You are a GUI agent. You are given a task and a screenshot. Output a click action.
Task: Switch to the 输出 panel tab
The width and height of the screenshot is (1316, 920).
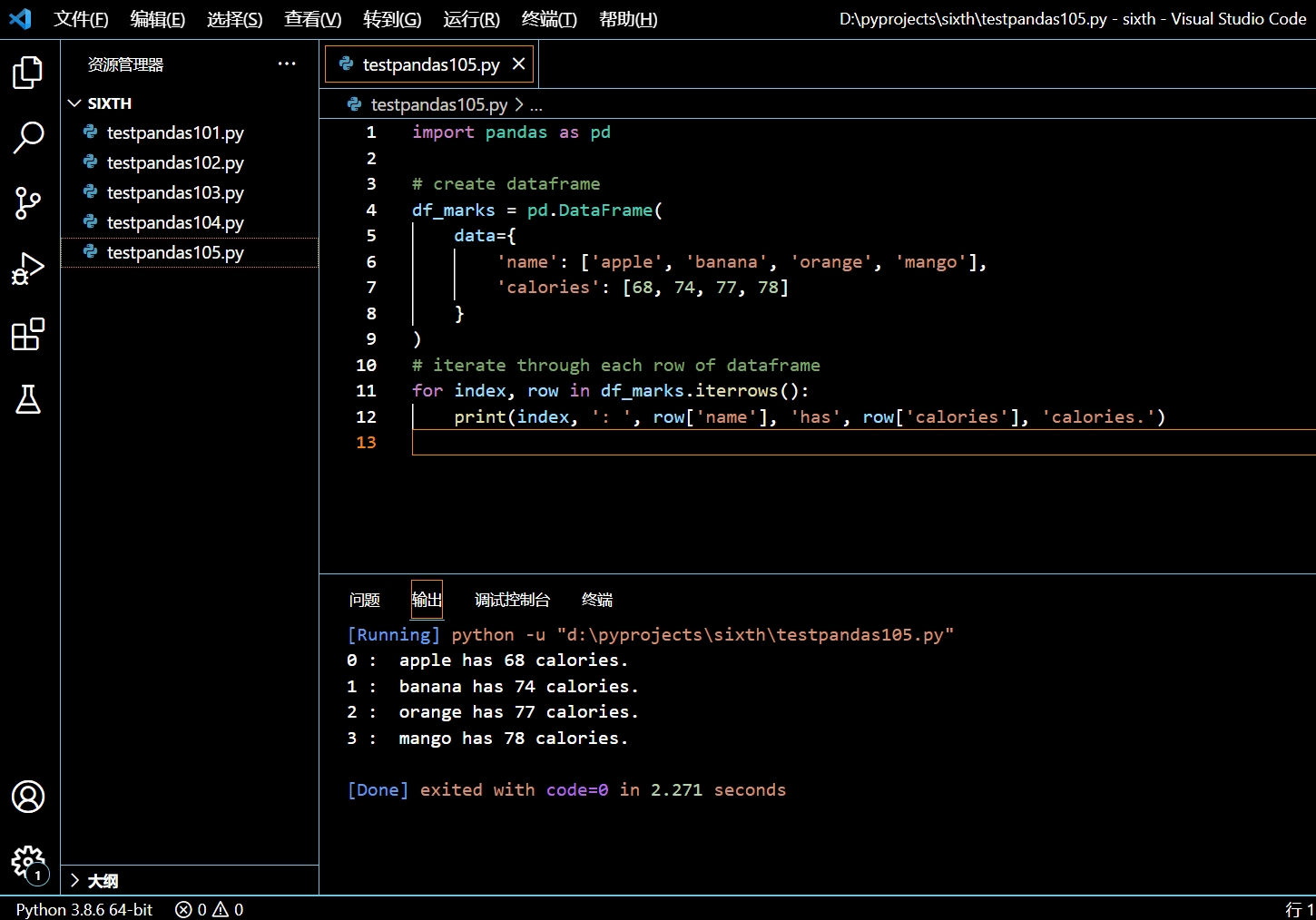tap(427, 600)
